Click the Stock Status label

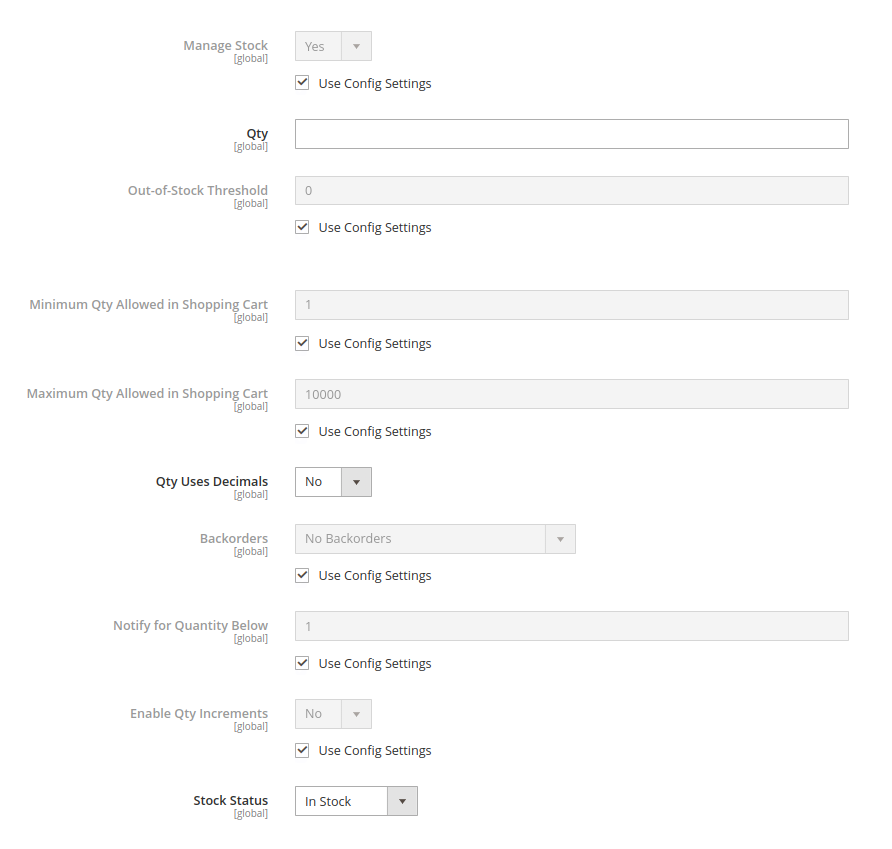pos(230,801)
